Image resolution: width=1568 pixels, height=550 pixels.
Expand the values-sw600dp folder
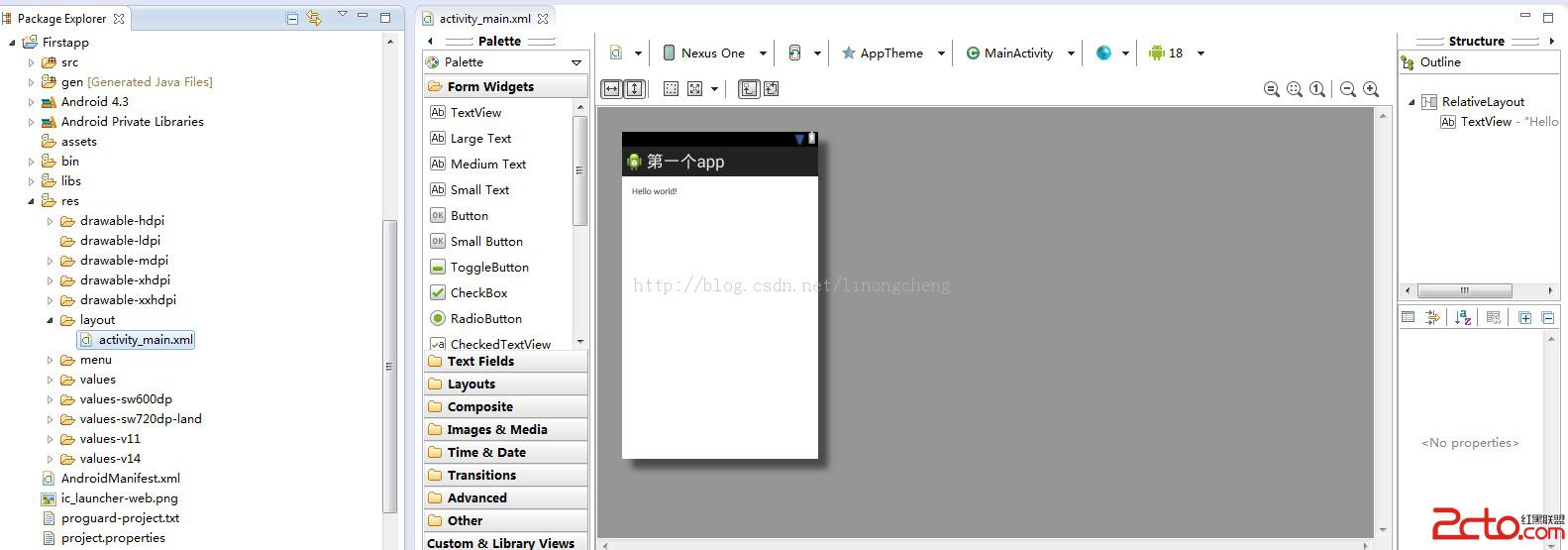pos(51,398)
